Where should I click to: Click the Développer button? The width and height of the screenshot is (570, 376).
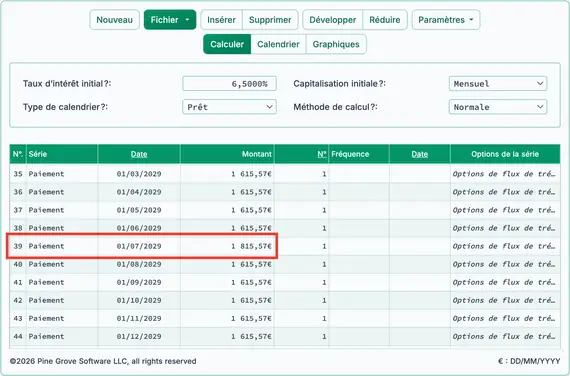point(333,20)
